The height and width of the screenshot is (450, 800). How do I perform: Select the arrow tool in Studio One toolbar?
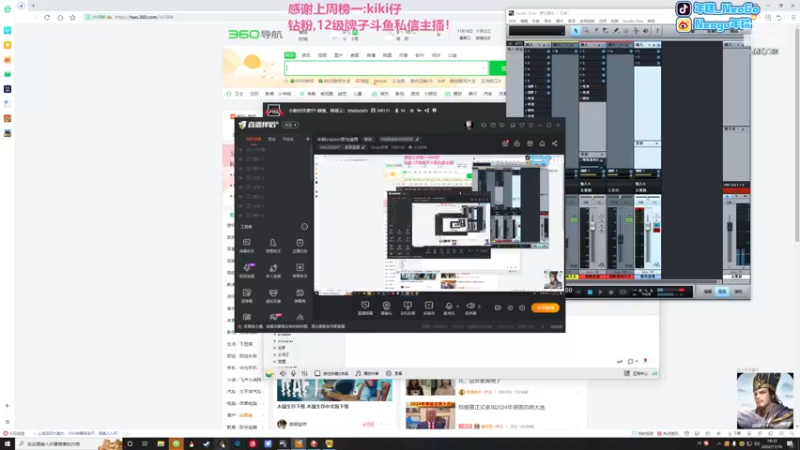[576, 31]
